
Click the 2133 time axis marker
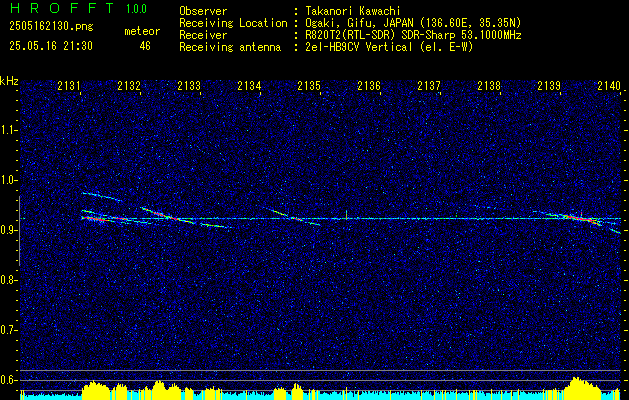coord(189,85)
